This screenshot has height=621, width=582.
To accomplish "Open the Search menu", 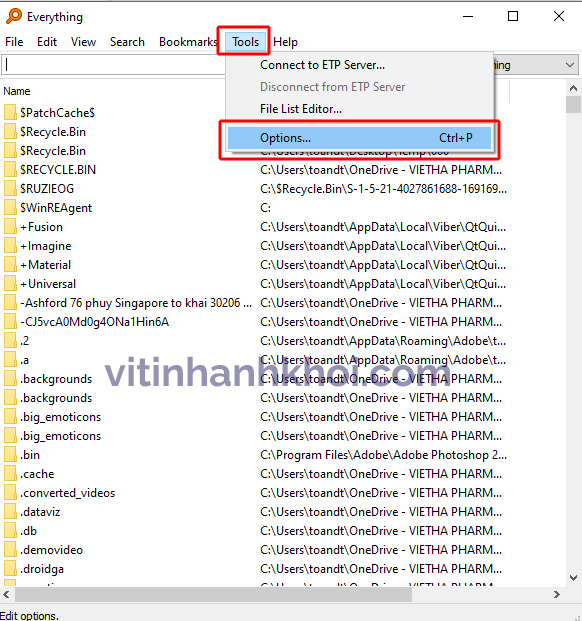I will (x=127, y=42).
